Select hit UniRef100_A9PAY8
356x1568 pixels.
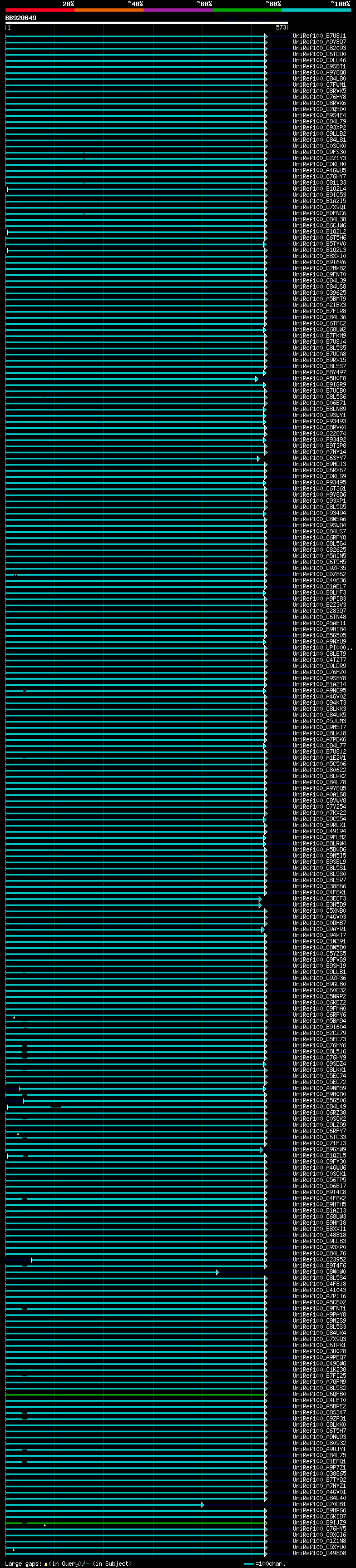pyautogui.click(x=319, y=1314)
